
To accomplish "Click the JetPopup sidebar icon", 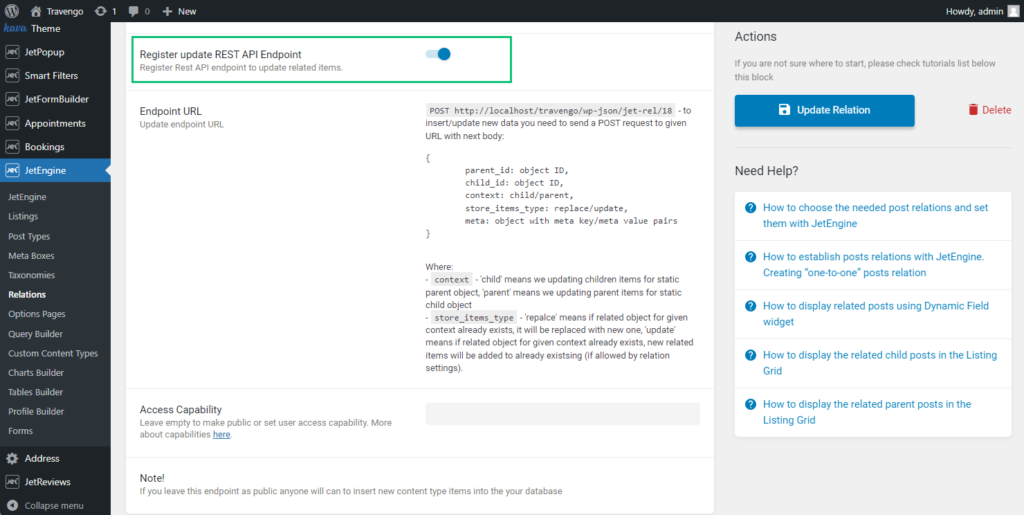I will pyautogui.click(x=12, y=52).
